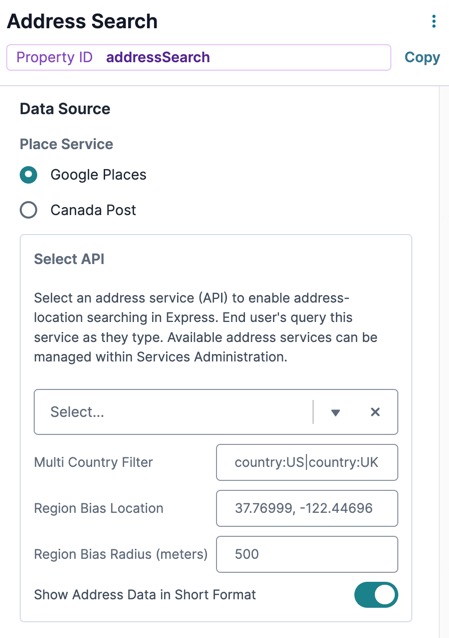449x638 pixels.
Task: Click the Multi Country Filter label
Action: [94, 462]
